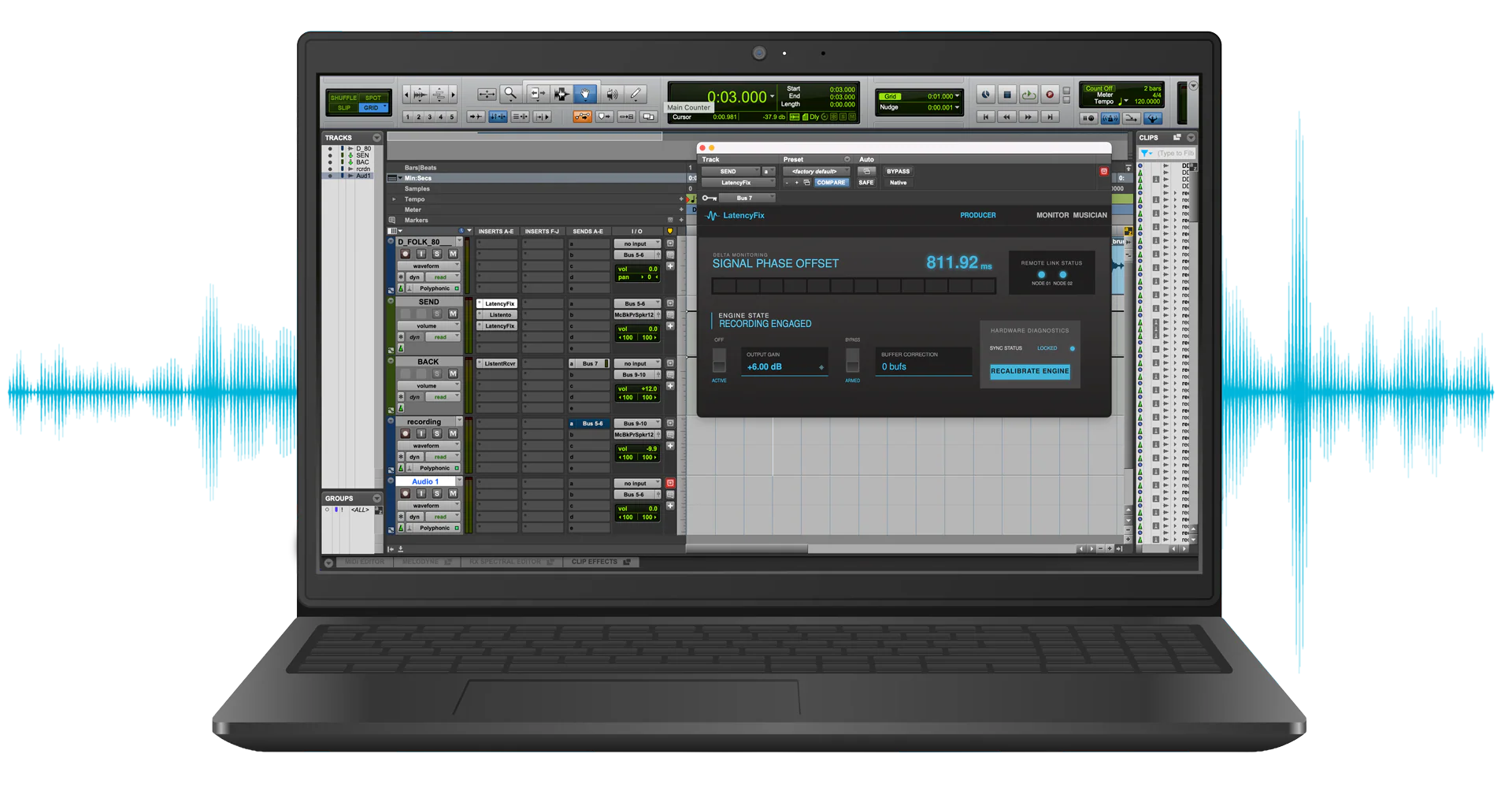Select the Pencil tool
The image size is (1512, 791).
pos(636,94)
